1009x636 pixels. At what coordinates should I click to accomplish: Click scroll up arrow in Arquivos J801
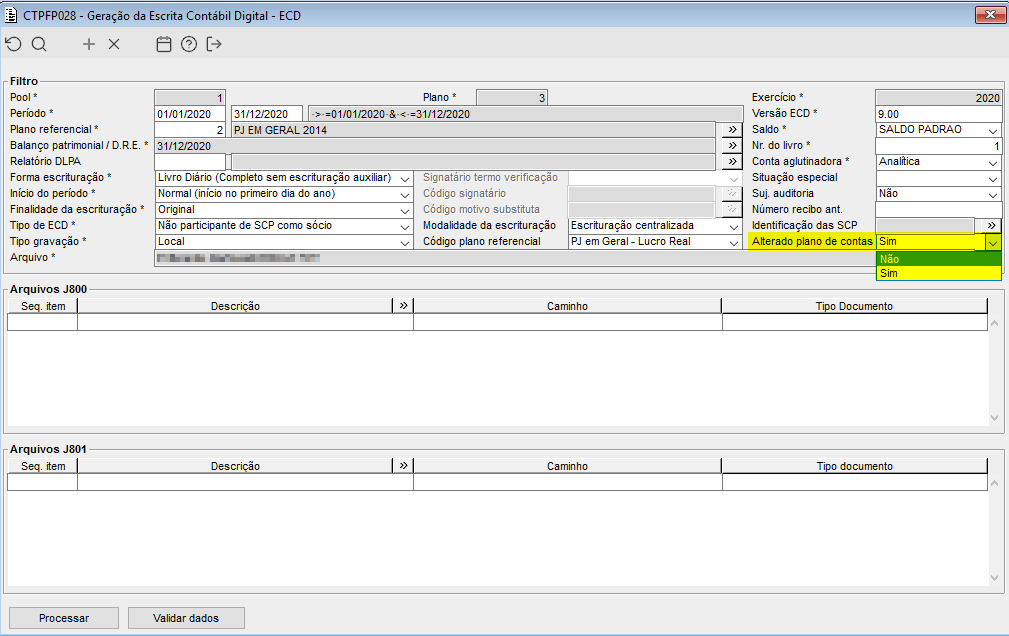pos(994,483)
